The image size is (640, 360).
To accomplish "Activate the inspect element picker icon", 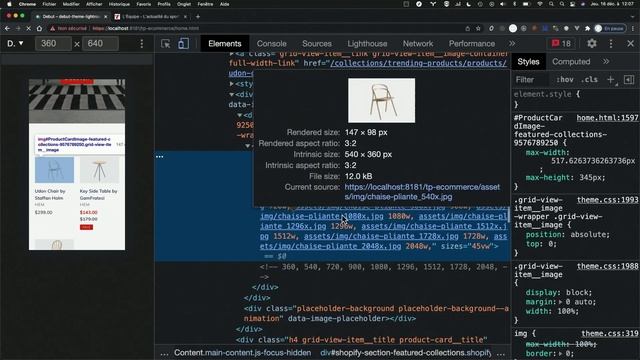I will [165, 44].
